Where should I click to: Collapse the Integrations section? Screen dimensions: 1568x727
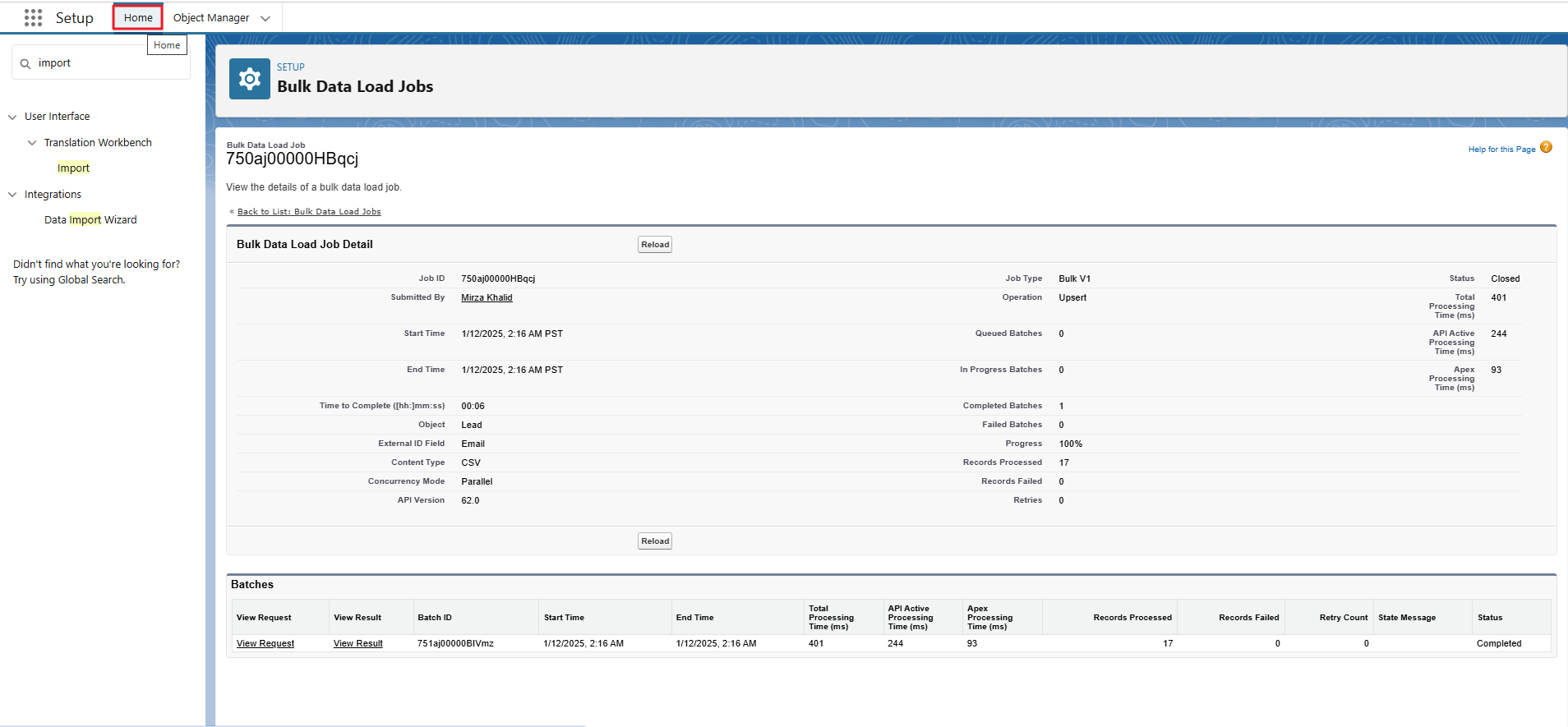[x=12, y=196]
